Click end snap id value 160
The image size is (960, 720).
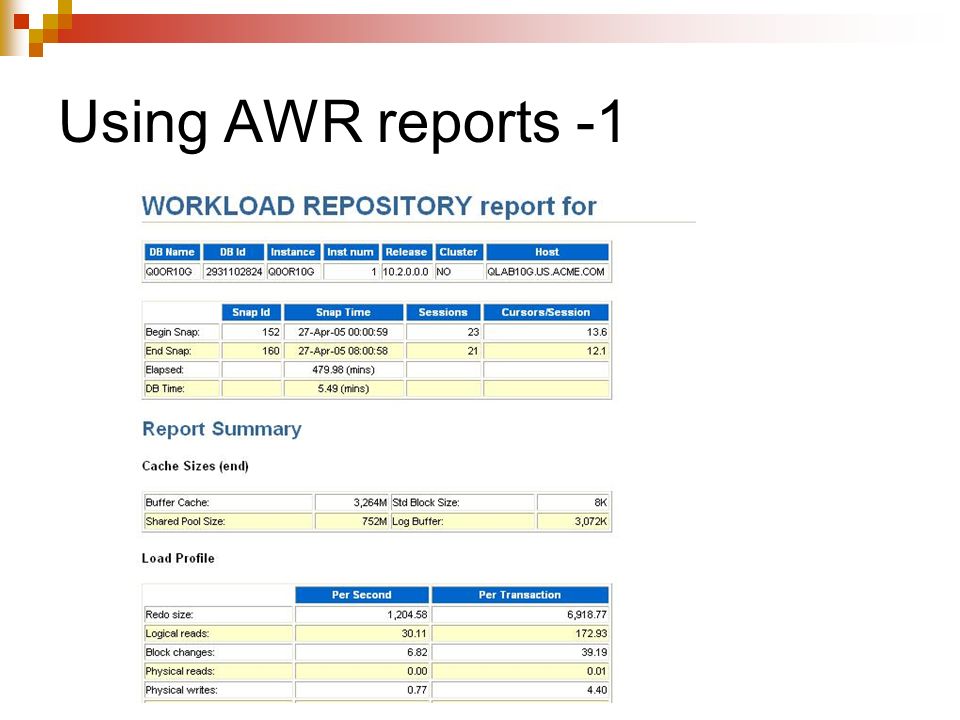271,351
